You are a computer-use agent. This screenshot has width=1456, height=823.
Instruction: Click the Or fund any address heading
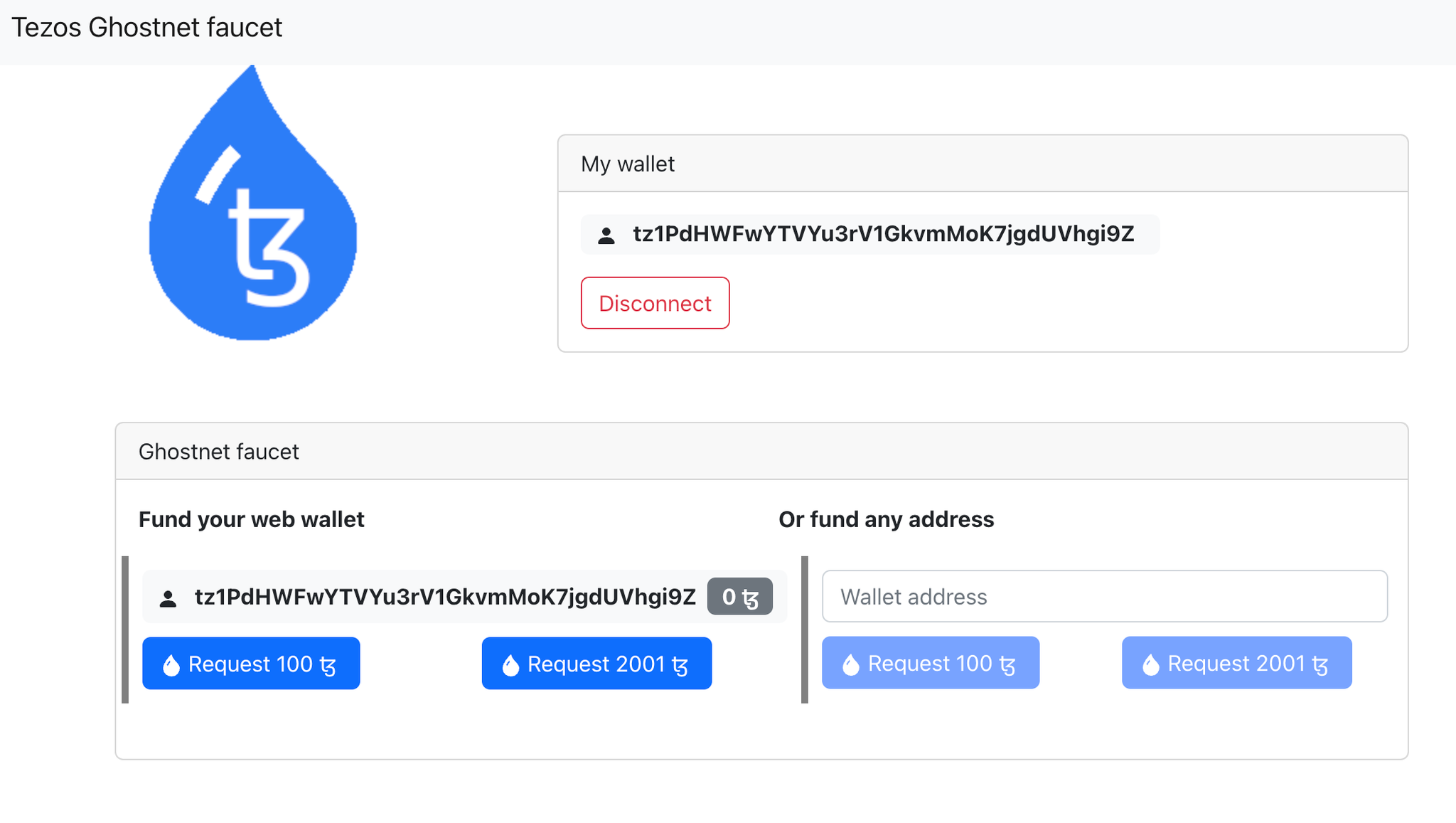[886, 519]
